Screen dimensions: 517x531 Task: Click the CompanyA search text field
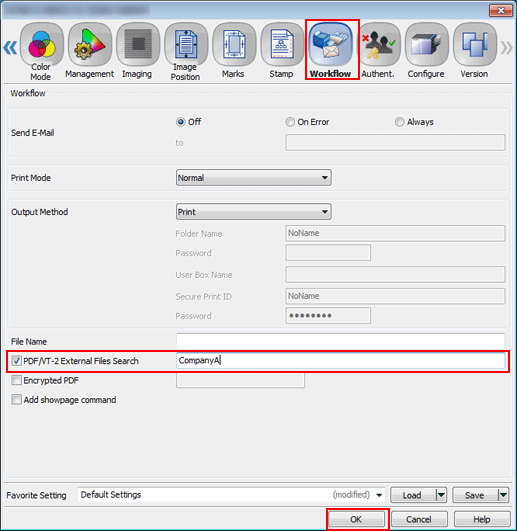pos(341,361)
